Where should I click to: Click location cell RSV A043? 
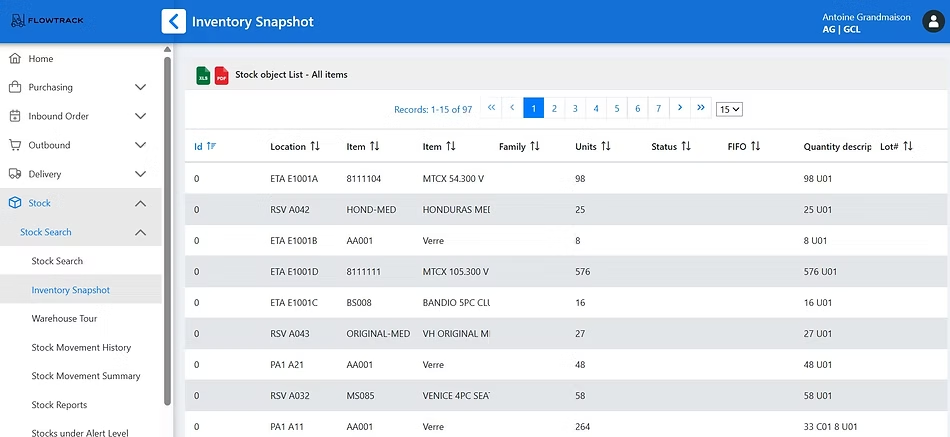pyautogui.click(x=290, y=333)
